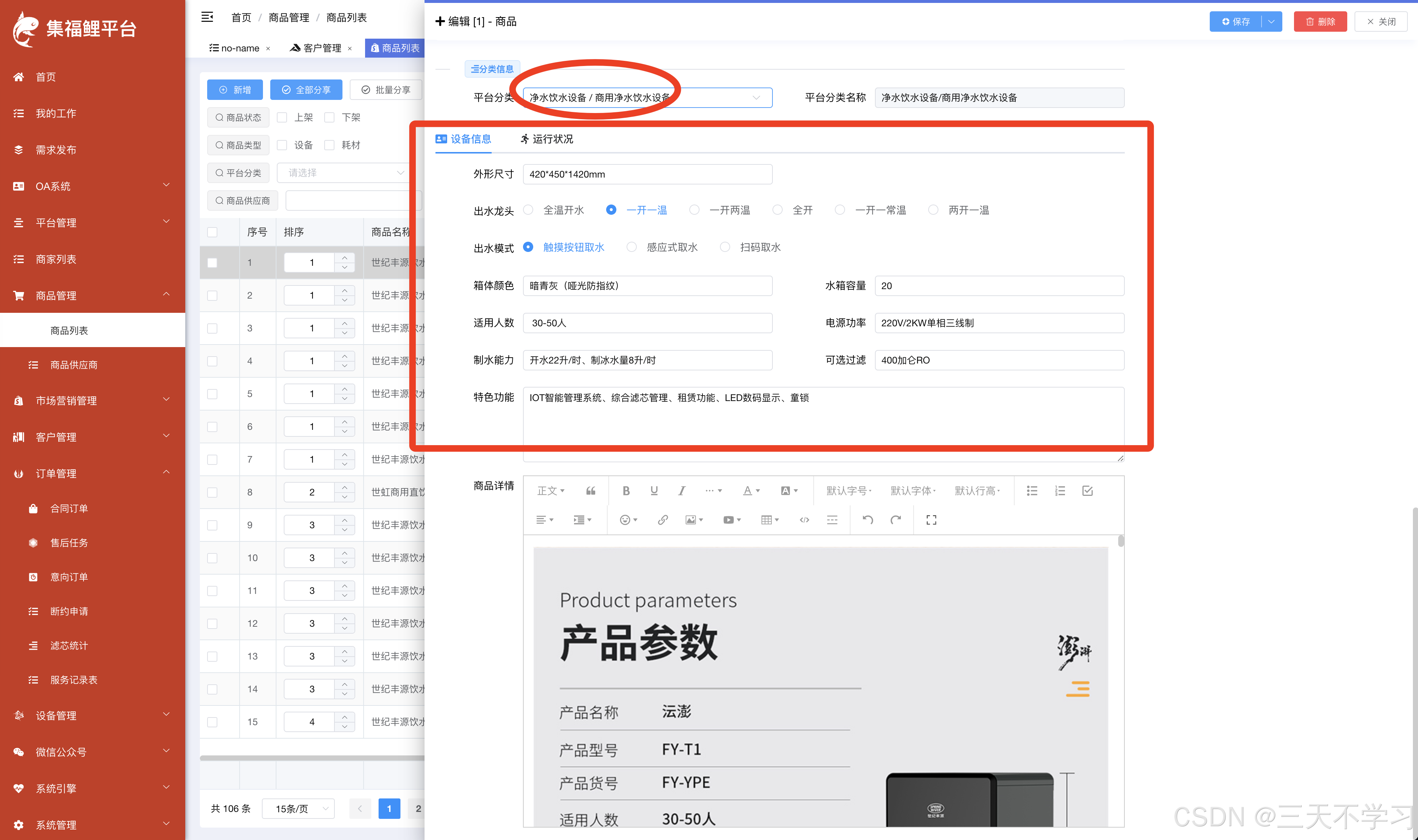Apply bold formatting in the editor
1418x840 pixels.
pos(626,491)
